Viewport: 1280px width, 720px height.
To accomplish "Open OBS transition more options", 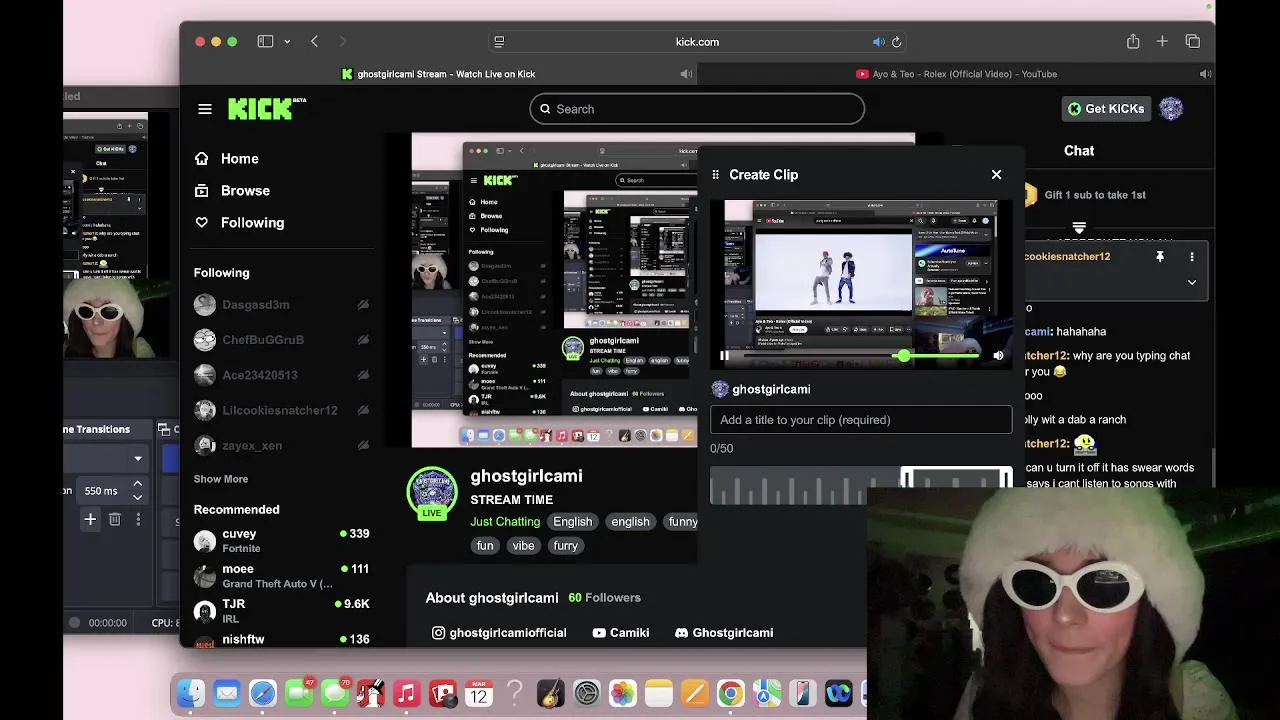I will point(138,519).
